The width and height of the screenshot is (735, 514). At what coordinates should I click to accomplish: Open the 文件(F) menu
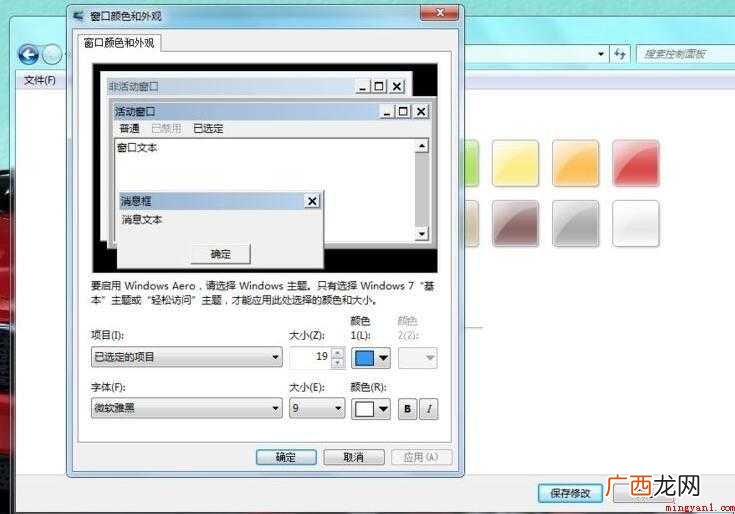(39, 81)
